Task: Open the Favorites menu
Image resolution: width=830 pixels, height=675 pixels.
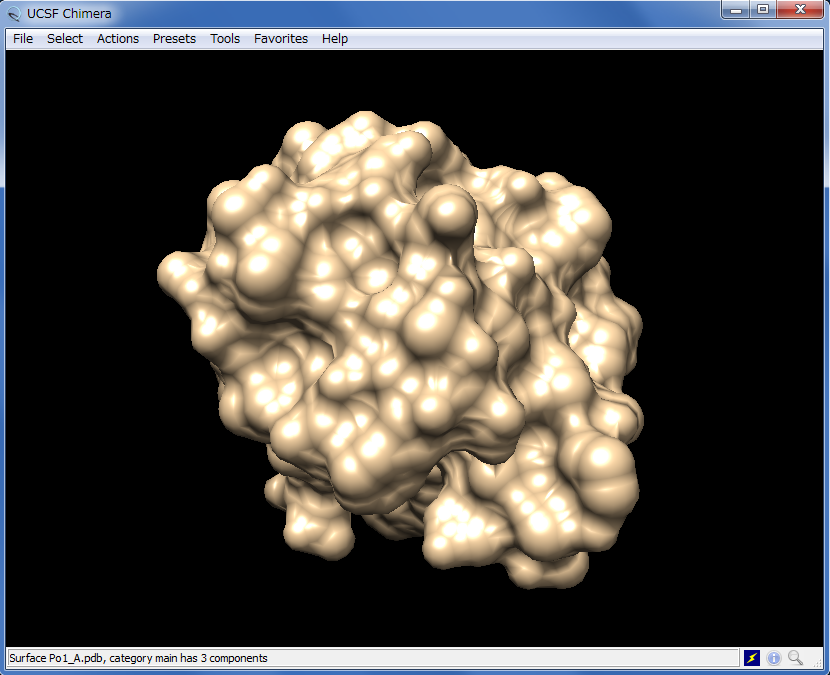Action: [281, 39]
